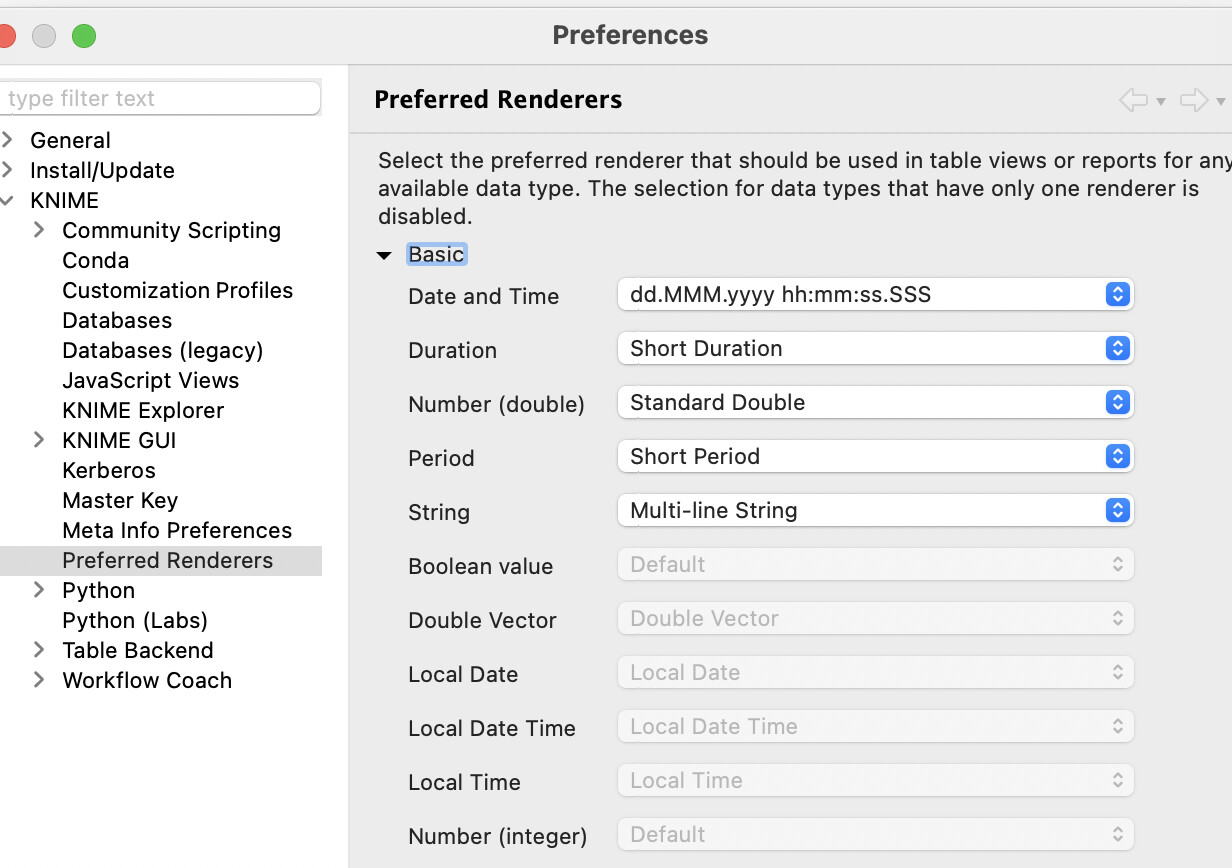Select the Workflow Coach preference page

(147, 680)
